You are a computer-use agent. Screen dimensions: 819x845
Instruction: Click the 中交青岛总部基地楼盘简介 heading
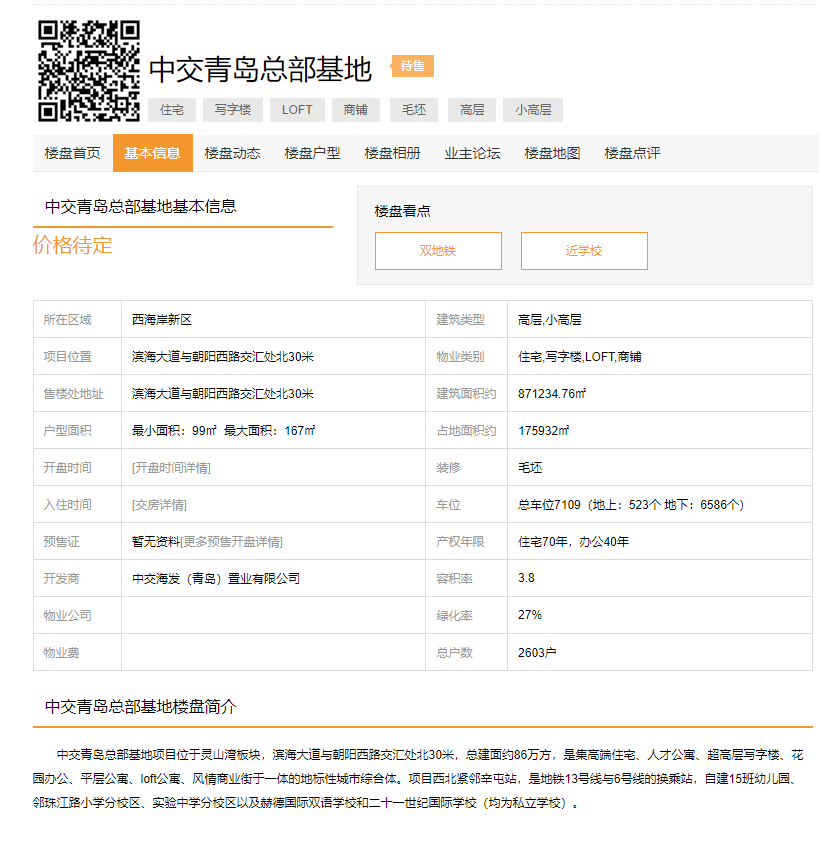pyautogui.click(x=141, y=707)
